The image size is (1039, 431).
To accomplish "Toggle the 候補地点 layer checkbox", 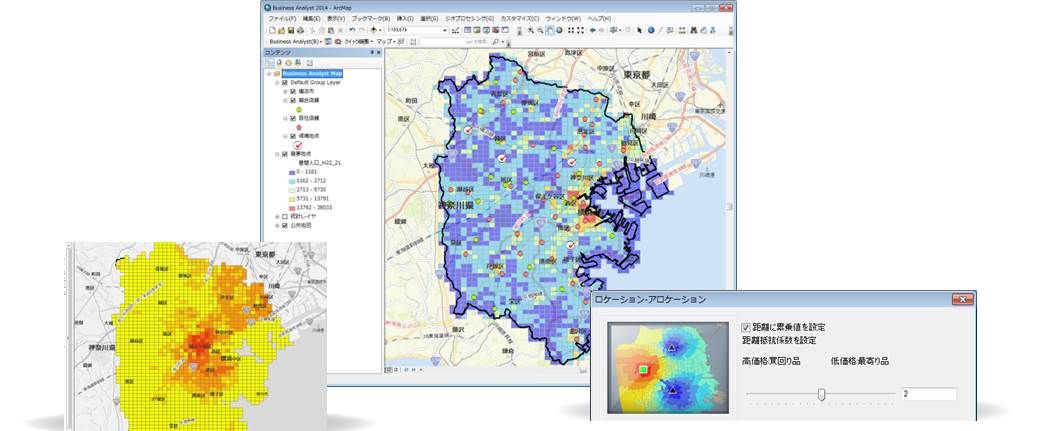I will [x=293, y=136].
